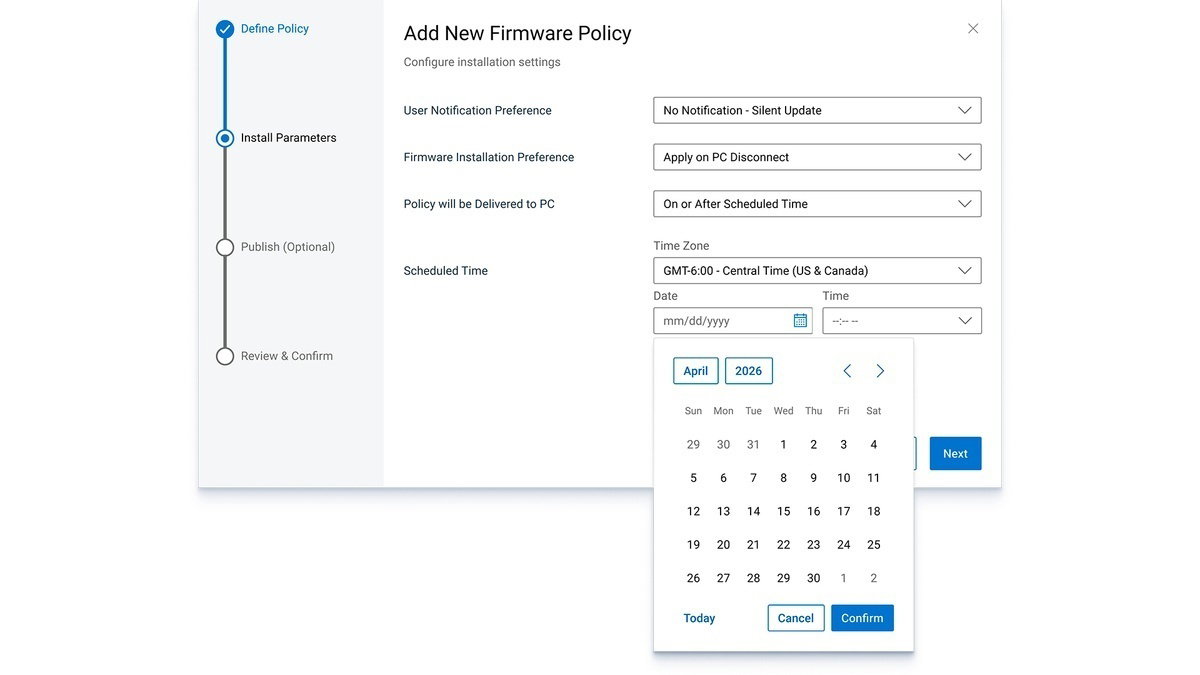1200x675 pixels.
Task: Select April 19 in the calendar
Action: click(x=694, y=545)
